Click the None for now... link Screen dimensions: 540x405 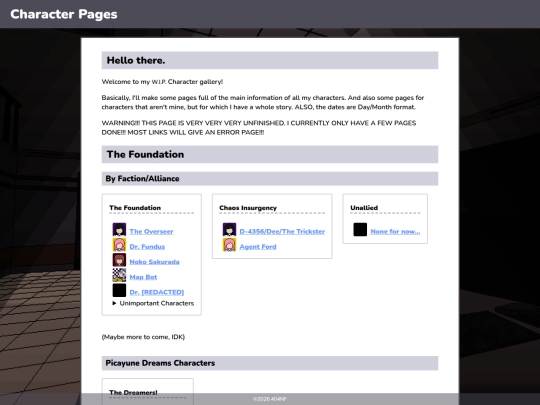[395, 231]
